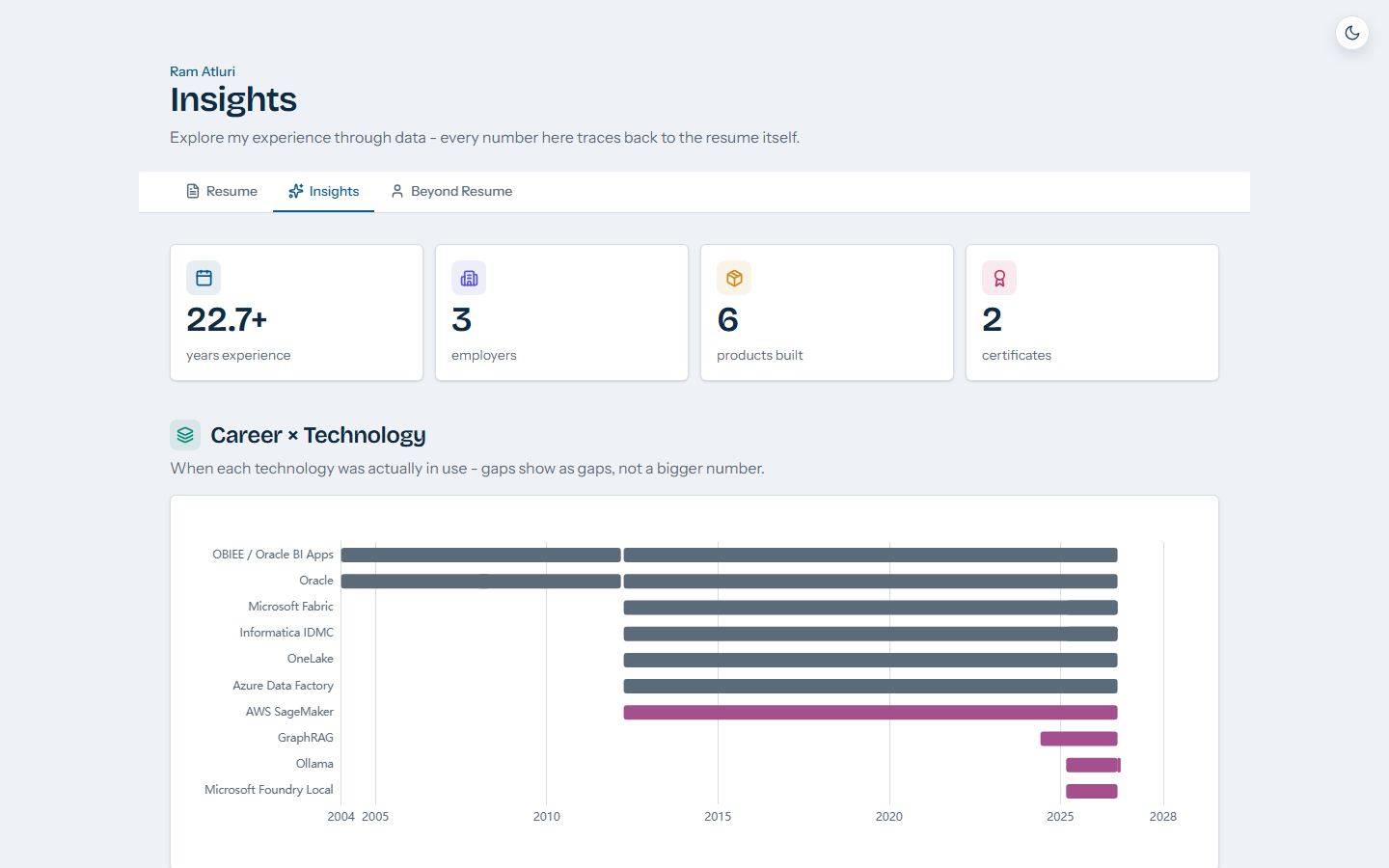Click the AWS SageMaker timeline bar

[x=870, y=713]
